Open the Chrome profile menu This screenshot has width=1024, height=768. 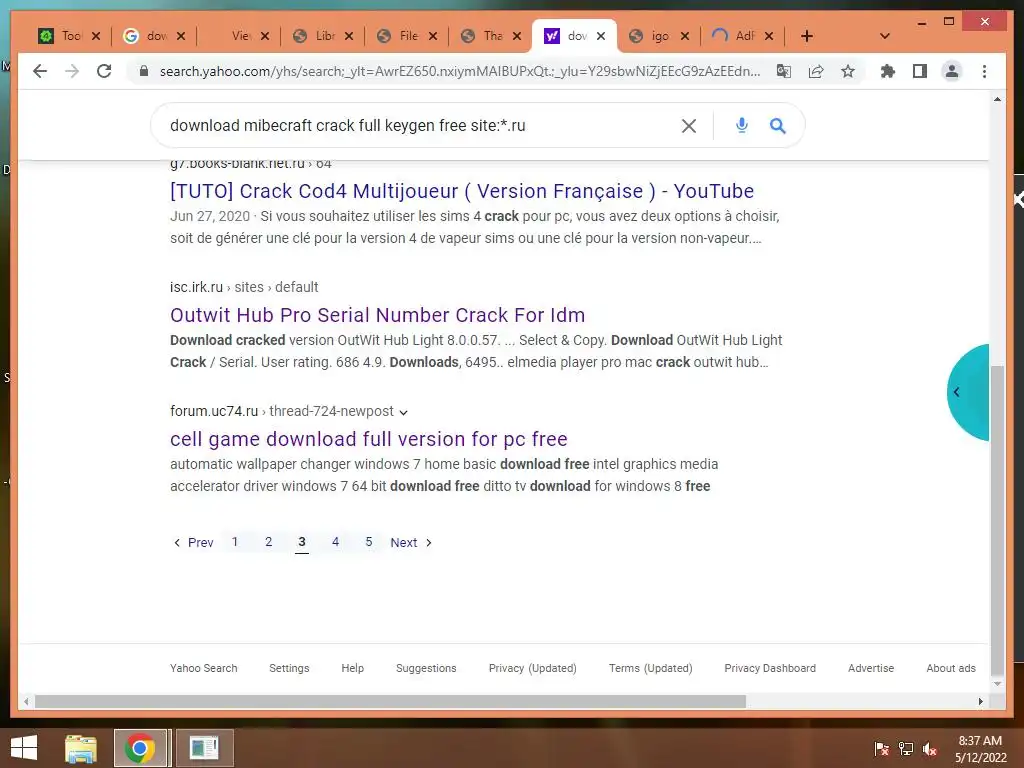coord(952,71)
